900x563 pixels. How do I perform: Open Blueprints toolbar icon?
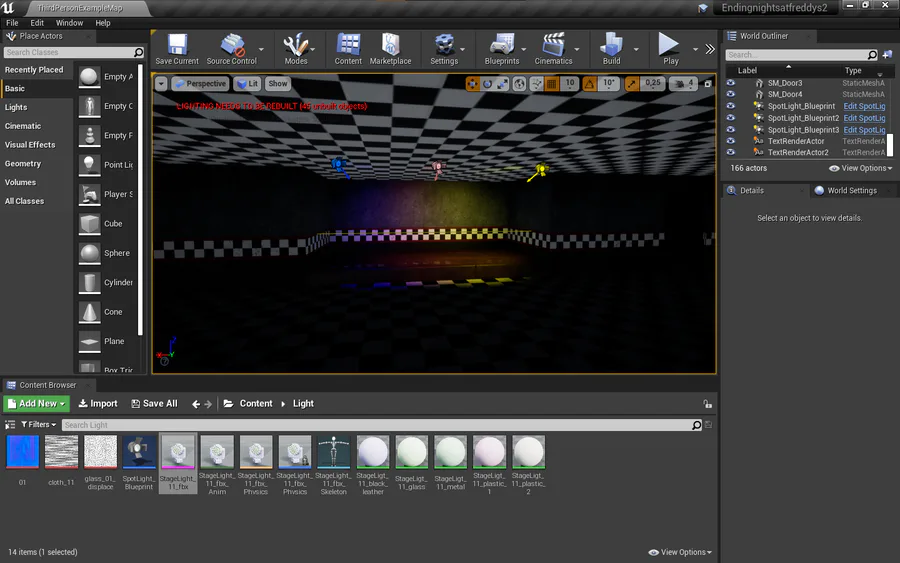(502, 49)
